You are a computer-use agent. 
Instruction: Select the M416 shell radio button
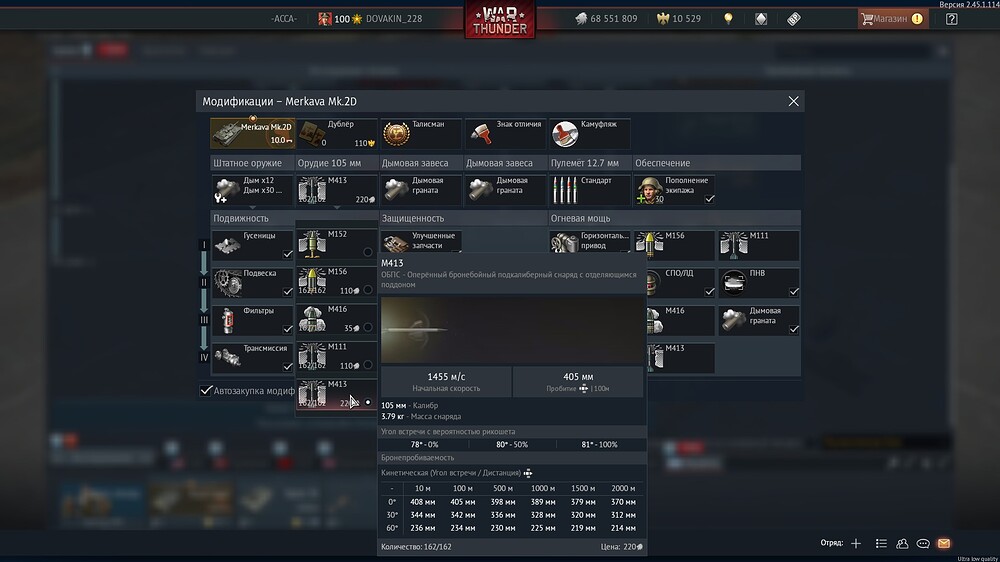tap(368, 327)
